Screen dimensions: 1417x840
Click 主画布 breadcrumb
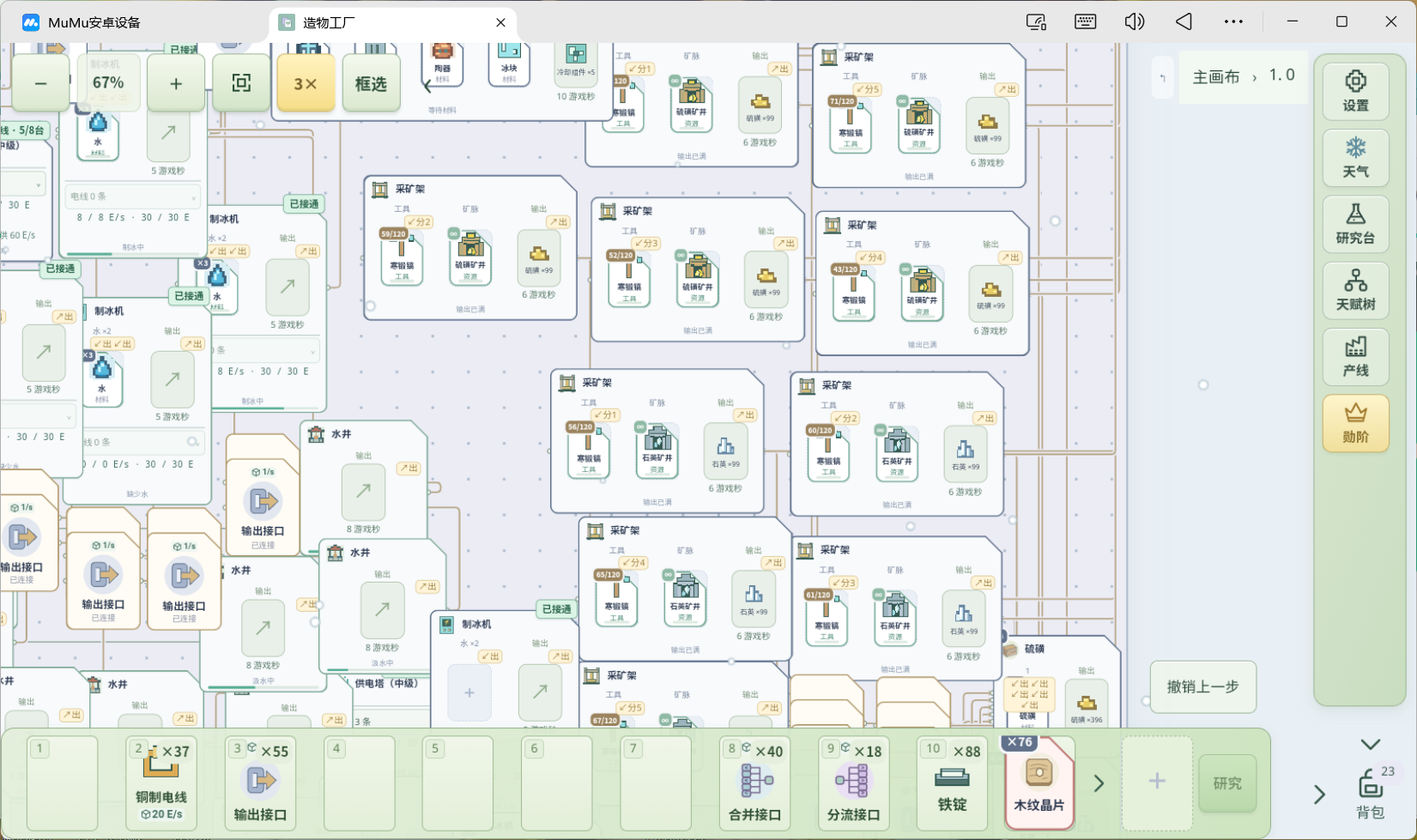(1216, 76)
